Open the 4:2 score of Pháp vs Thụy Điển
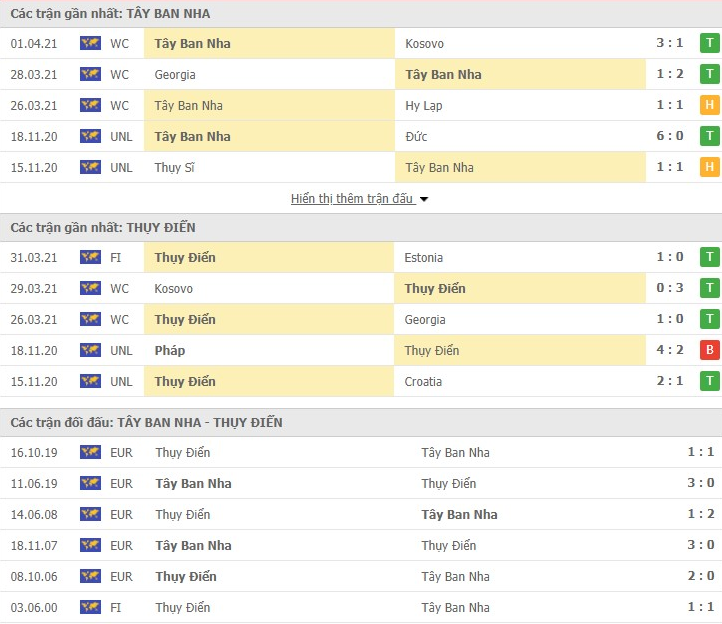 [x=671, y=351]
